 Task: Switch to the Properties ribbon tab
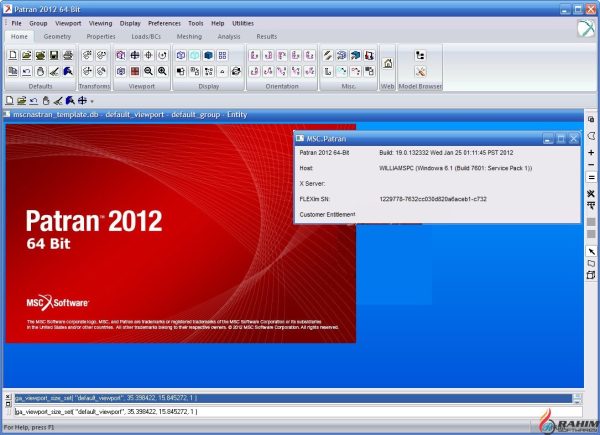101,37
